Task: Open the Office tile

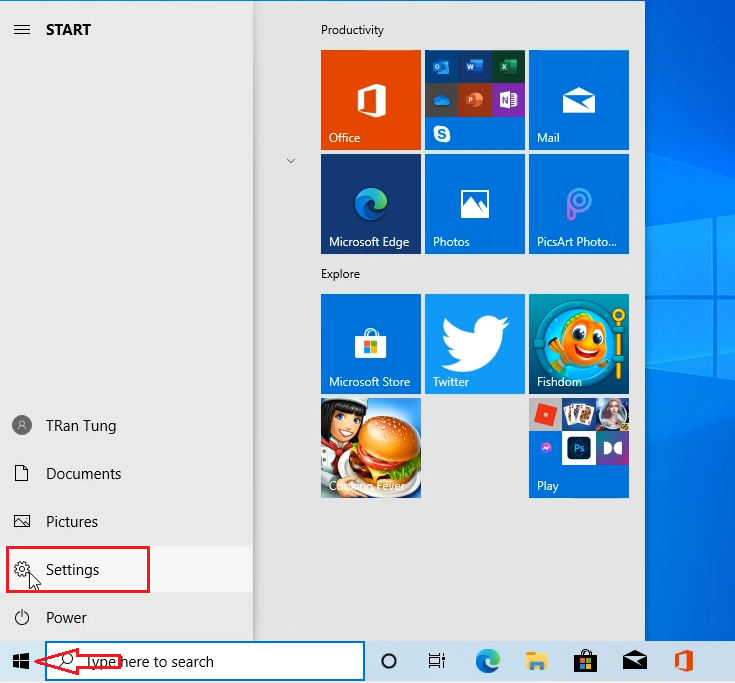Action: coord(370,99)
